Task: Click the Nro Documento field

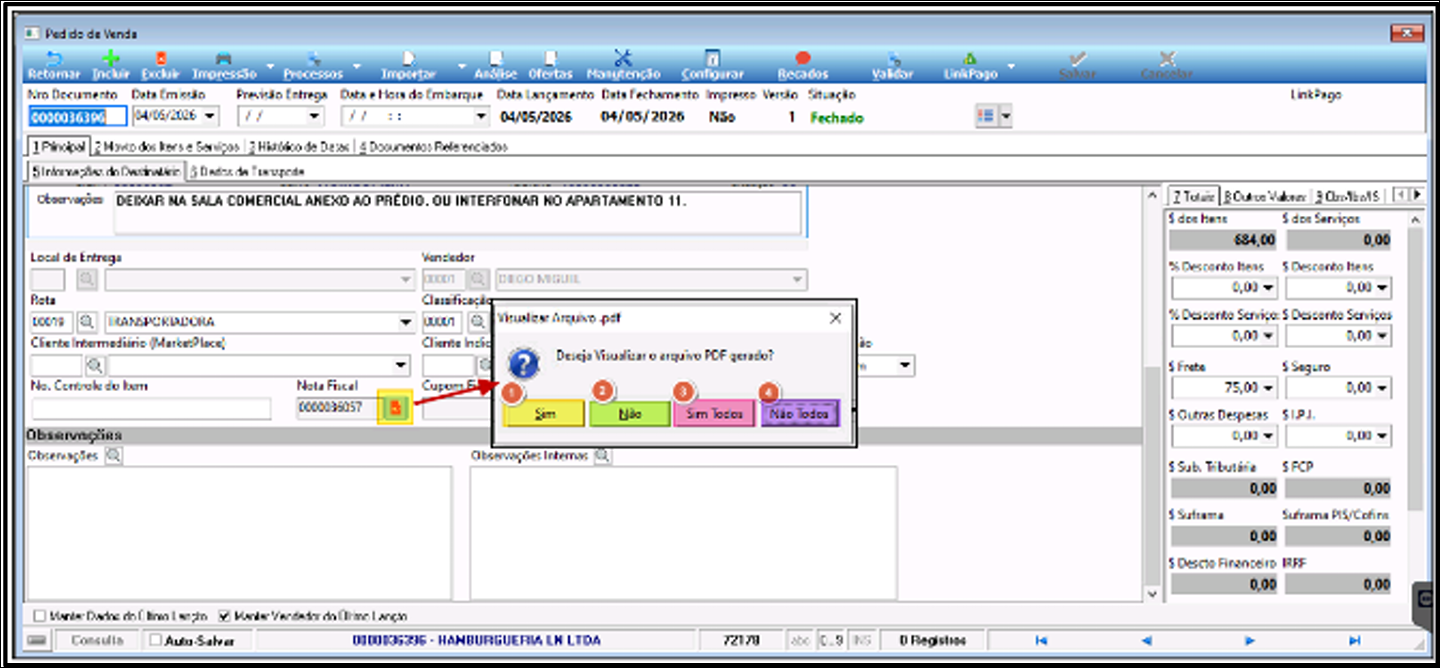Action: coord(78,117)
